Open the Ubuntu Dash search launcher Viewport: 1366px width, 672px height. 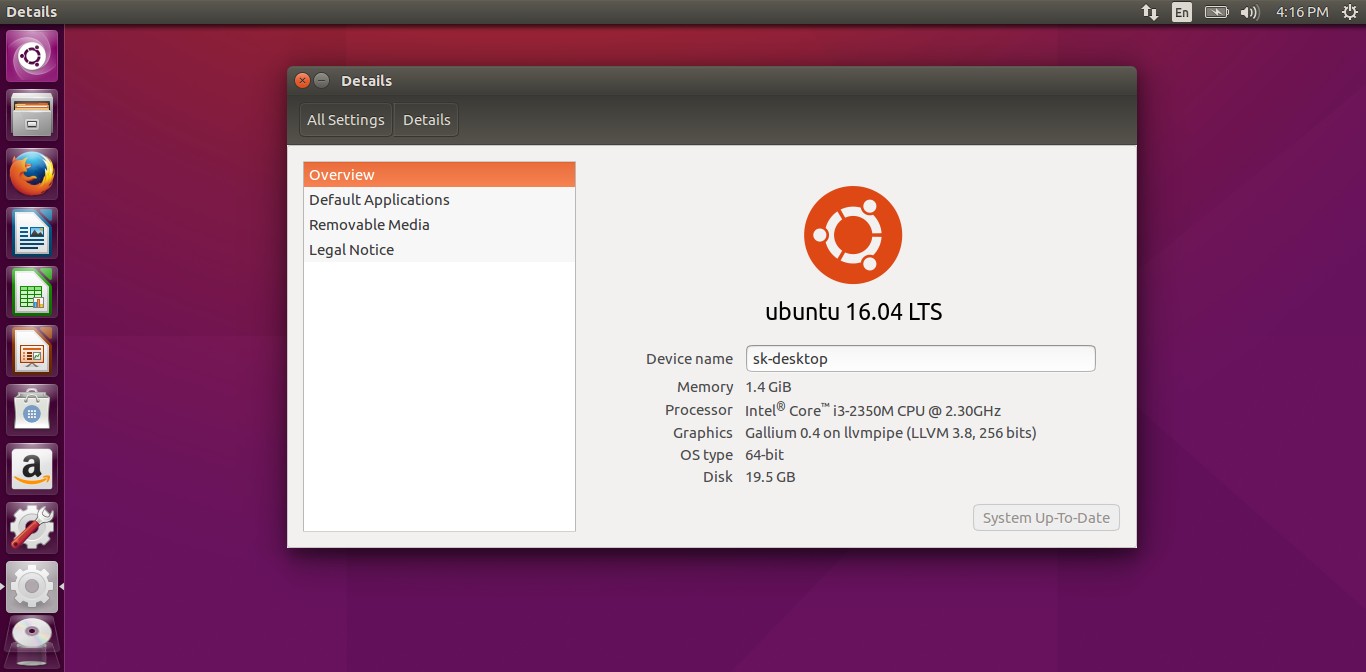coord(32,56)
